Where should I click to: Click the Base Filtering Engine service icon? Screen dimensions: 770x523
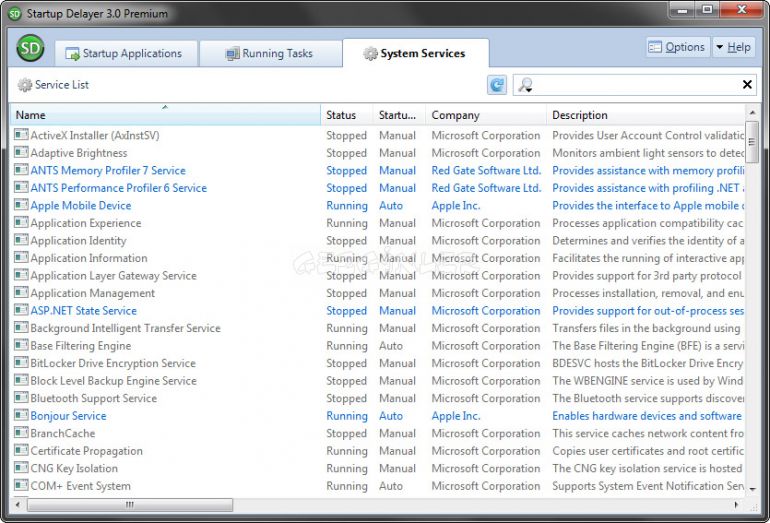[21, 345]
